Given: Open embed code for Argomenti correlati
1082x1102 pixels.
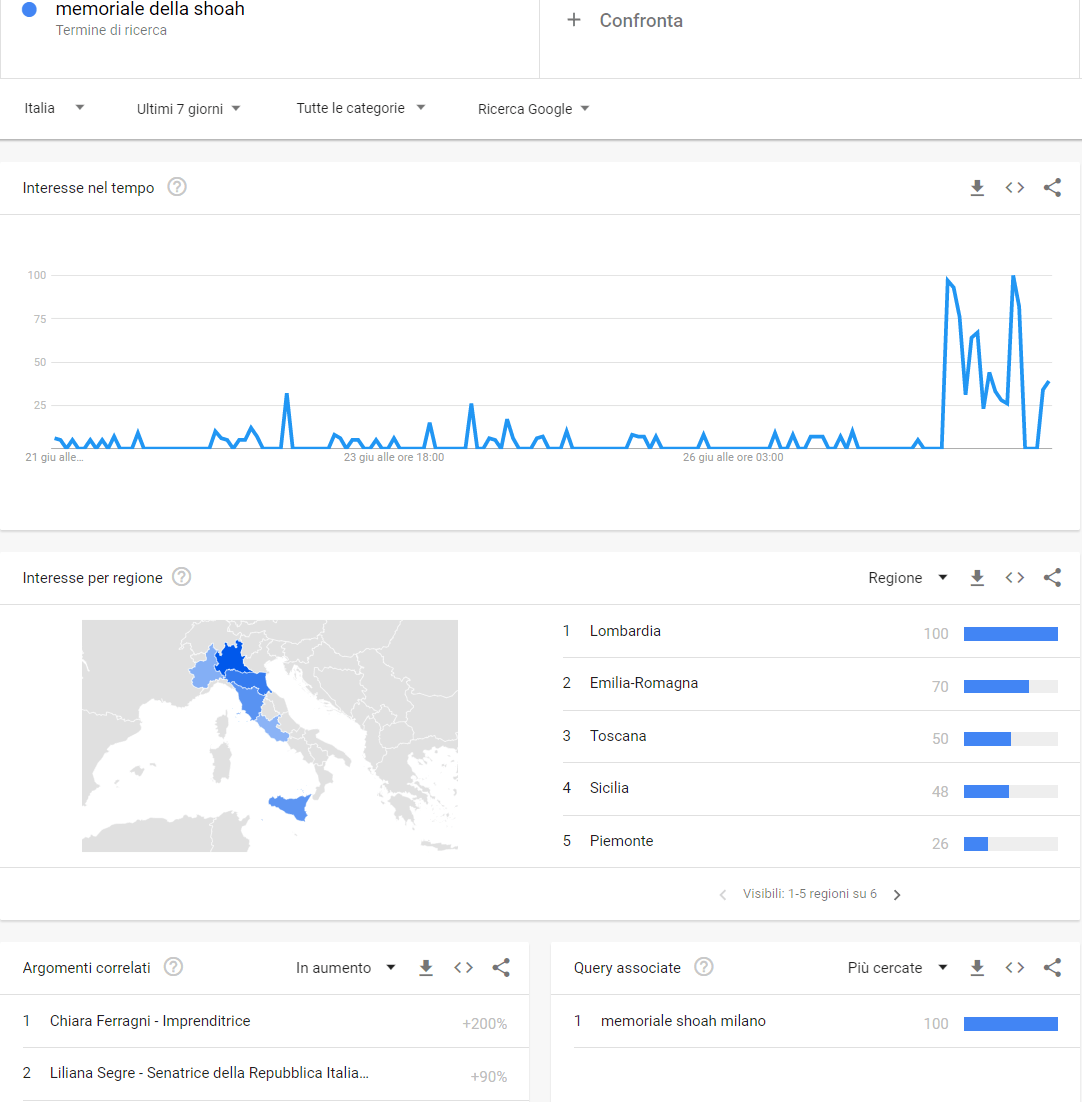Looking at the screenshot, I should click(x=463, y=968).
